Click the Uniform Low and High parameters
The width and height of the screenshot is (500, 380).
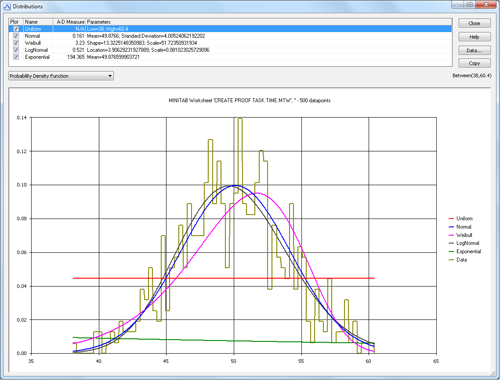click(107, 29)
